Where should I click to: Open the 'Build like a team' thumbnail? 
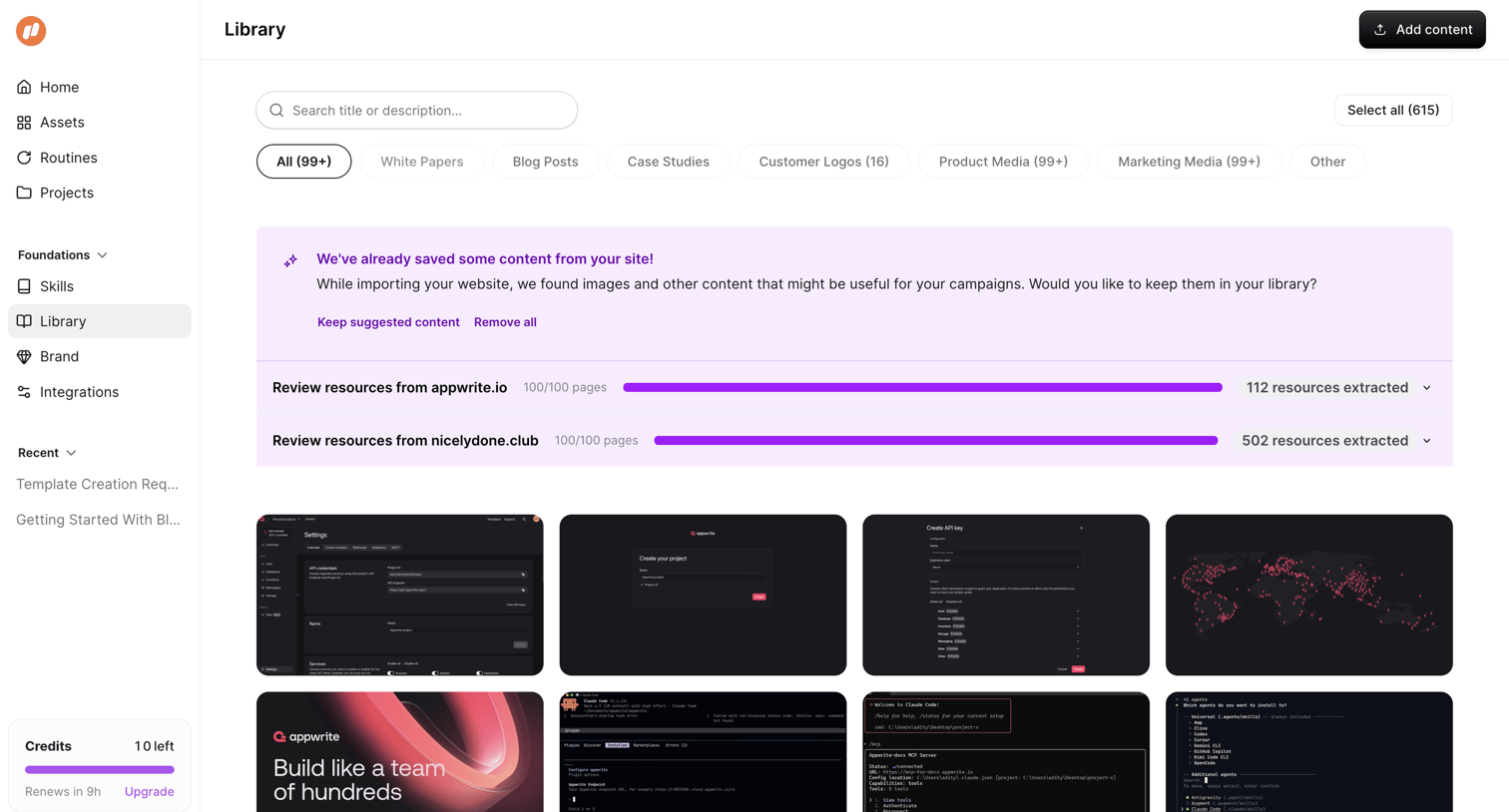point(400,752)
